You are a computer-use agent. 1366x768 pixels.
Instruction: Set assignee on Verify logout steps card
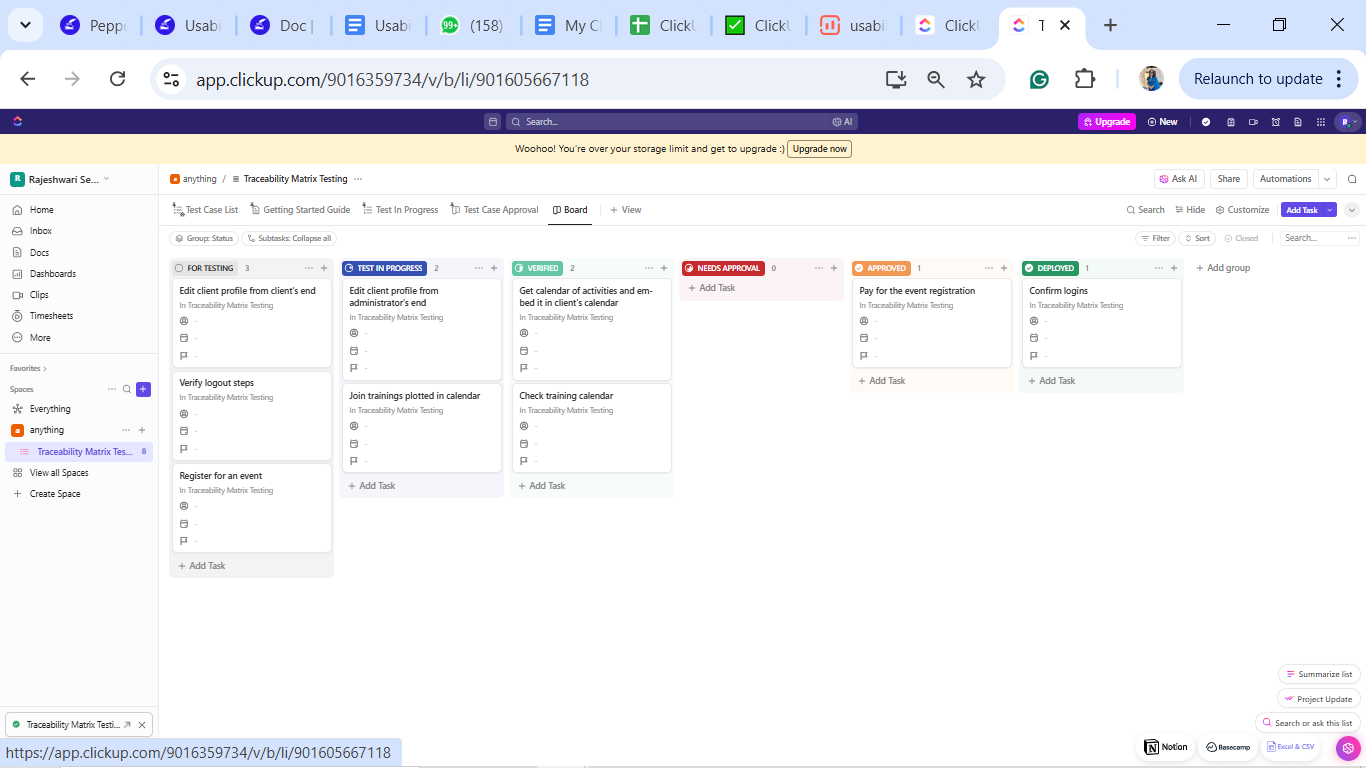[x=184, y=414]
